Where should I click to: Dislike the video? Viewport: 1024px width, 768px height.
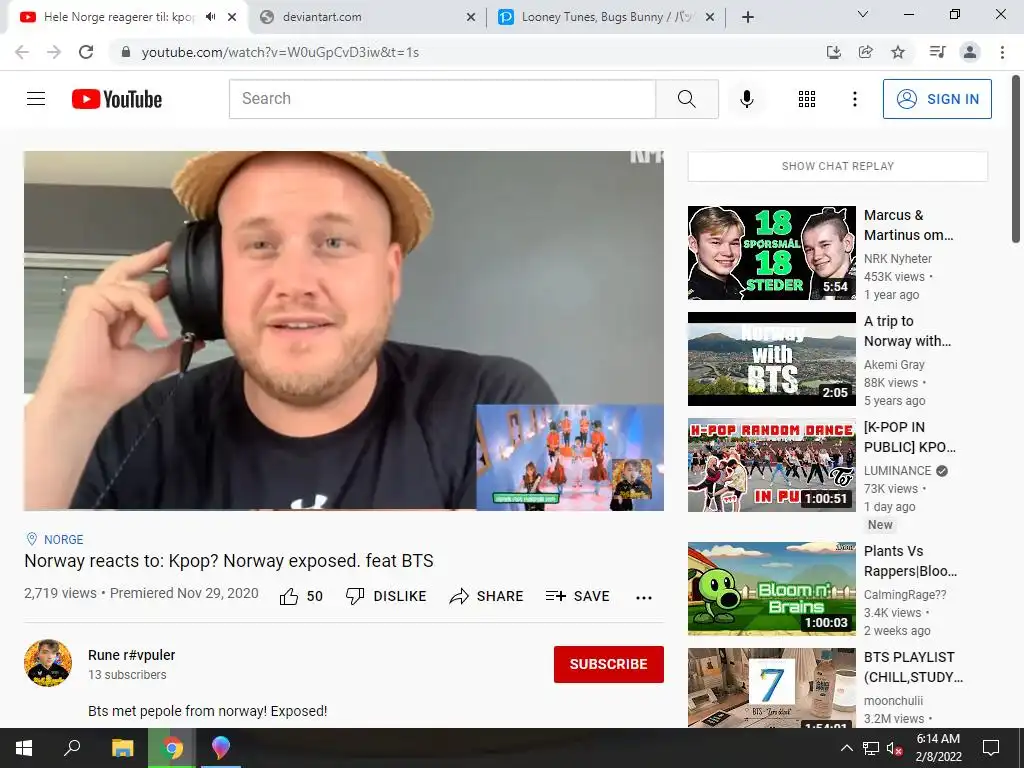coord(386,596)
